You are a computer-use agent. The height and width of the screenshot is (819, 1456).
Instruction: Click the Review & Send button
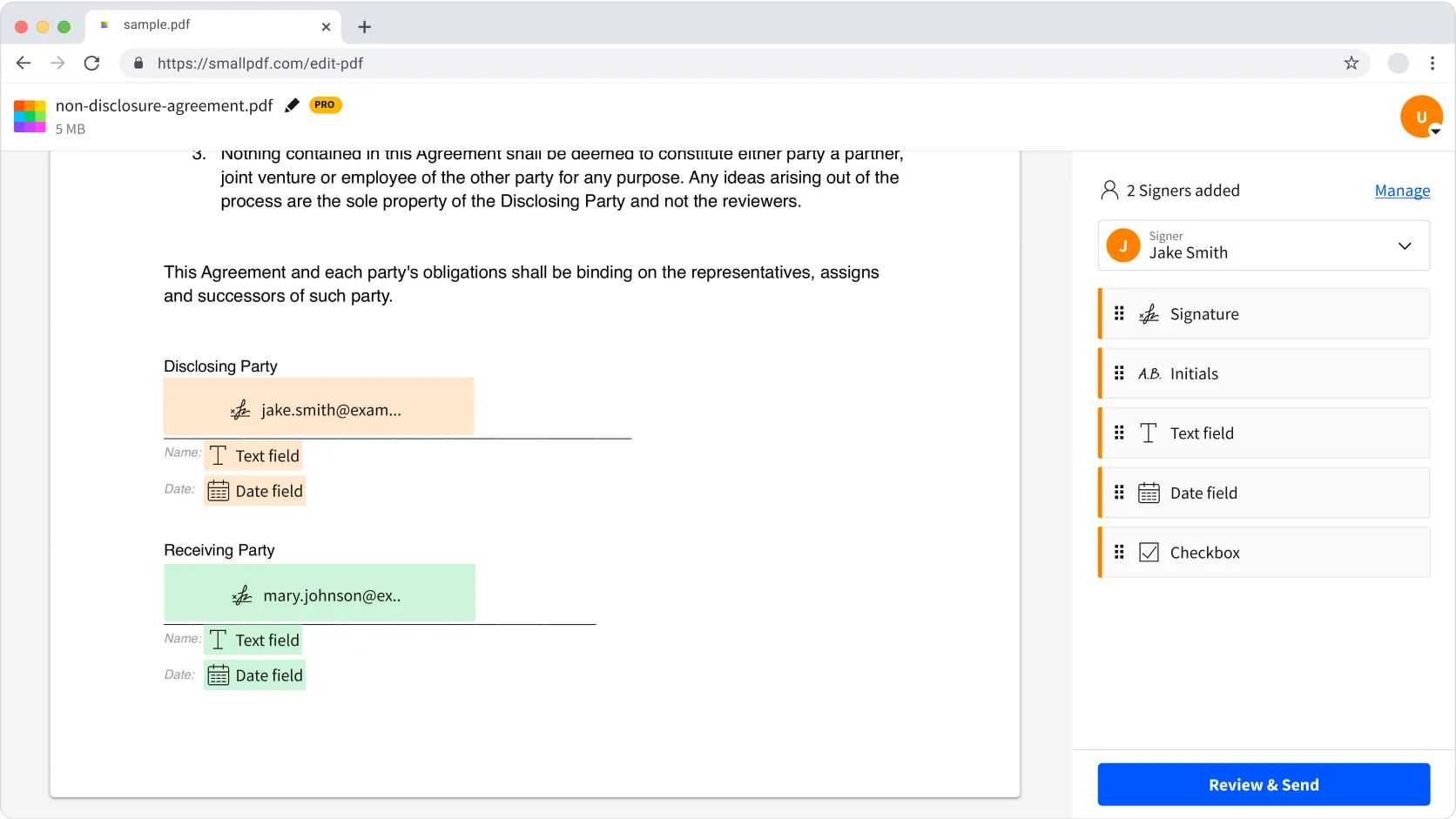pos(1264,785)
